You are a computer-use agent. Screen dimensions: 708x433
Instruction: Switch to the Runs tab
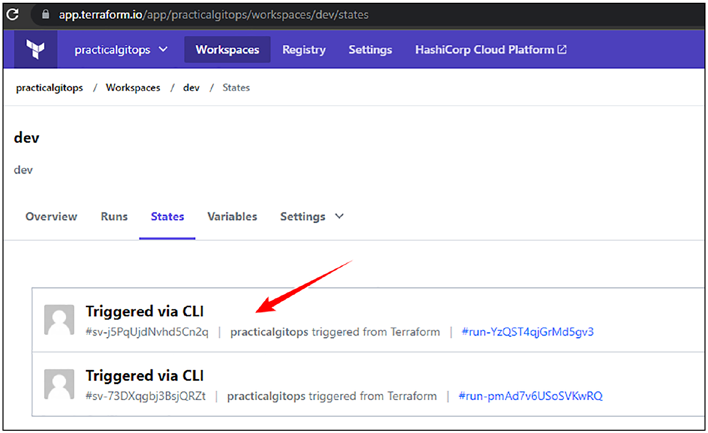tap(114, 216)
